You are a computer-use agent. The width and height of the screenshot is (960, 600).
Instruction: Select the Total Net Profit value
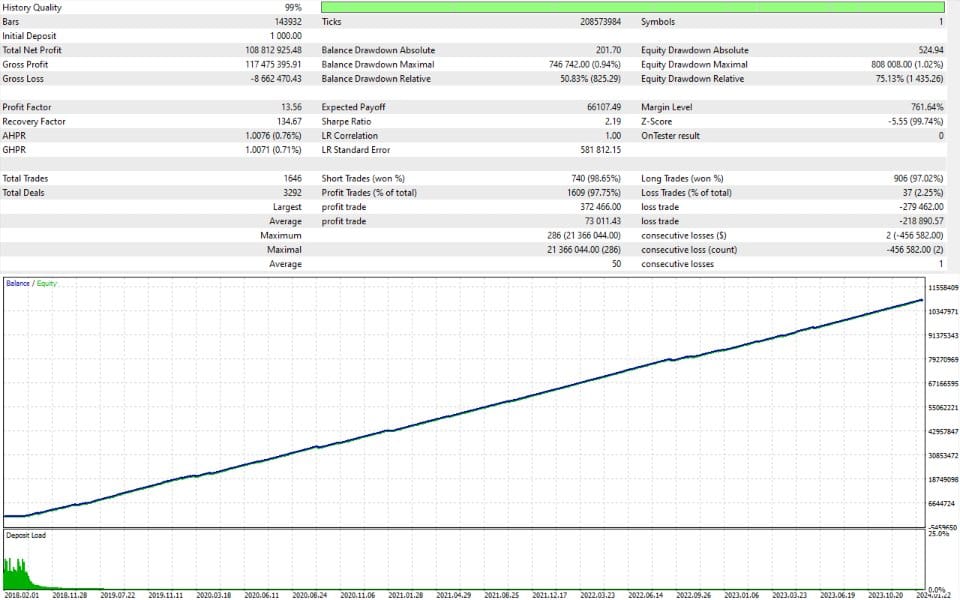pyautogui.click(x=273, y=50)
